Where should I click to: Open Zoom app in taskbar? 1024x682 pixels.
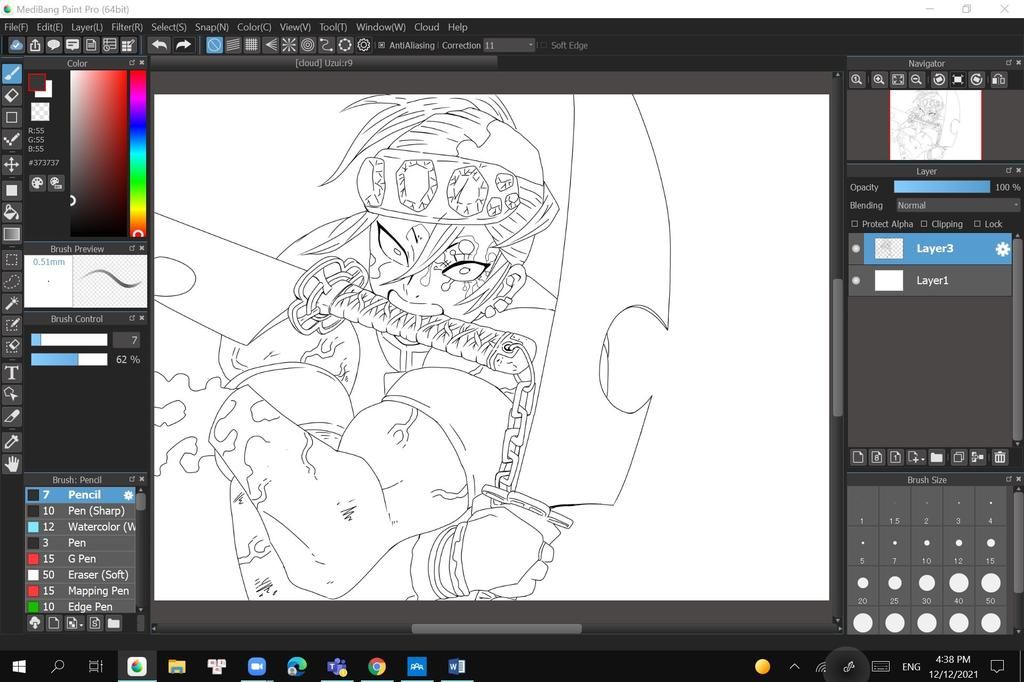[257, 666]
